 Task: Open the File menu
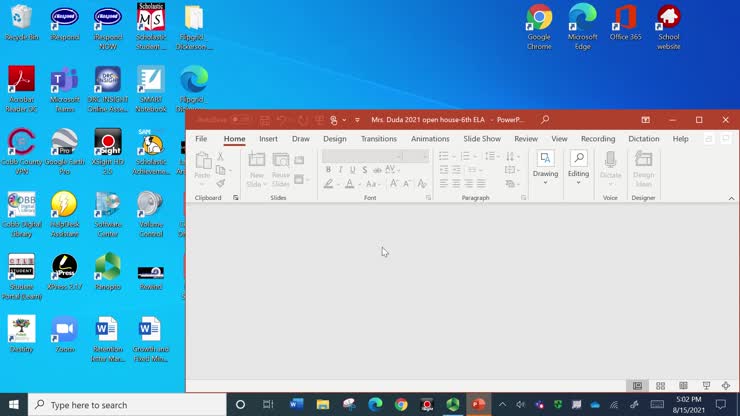pyautogui.click(x=201, y=139)
